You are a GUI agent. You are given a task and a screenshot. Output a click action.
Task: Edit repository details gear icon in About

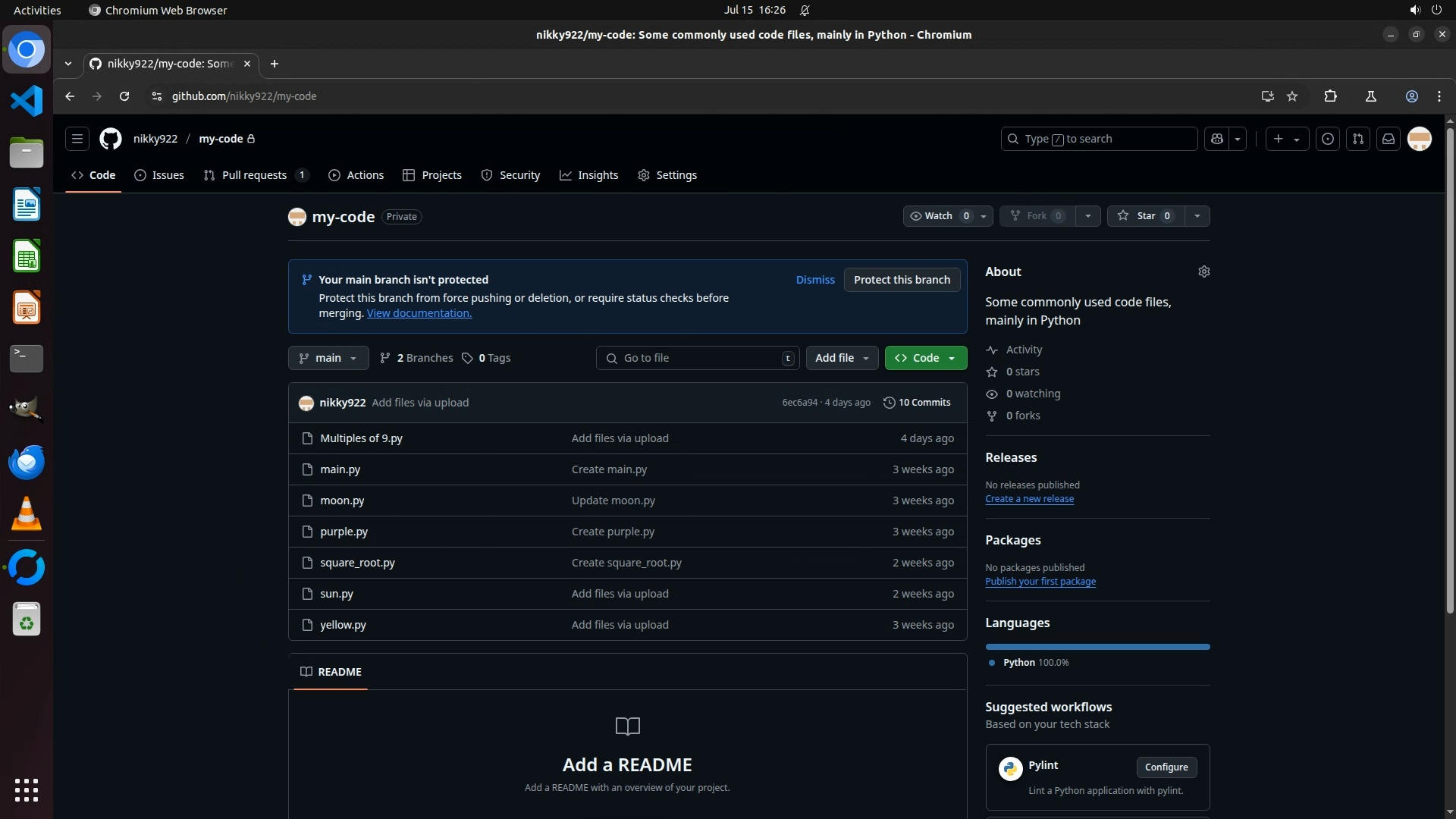1203,271
